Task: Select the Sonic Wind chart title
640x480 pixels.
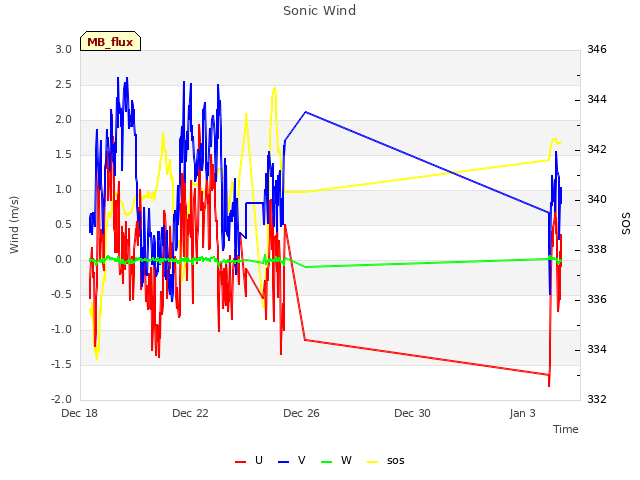Action: pos(319,10)
